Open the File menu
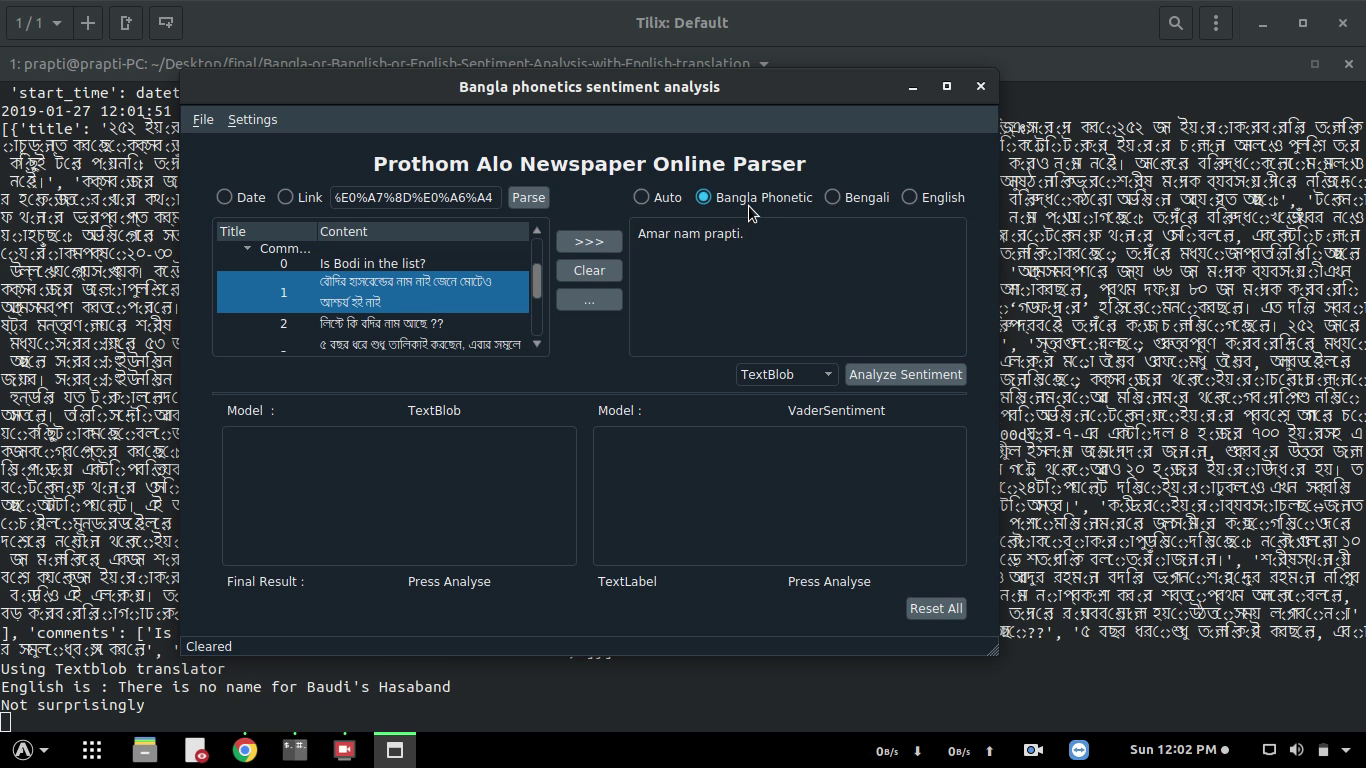The width and height of the screenshot is (1366, 768). pos(203,119)
